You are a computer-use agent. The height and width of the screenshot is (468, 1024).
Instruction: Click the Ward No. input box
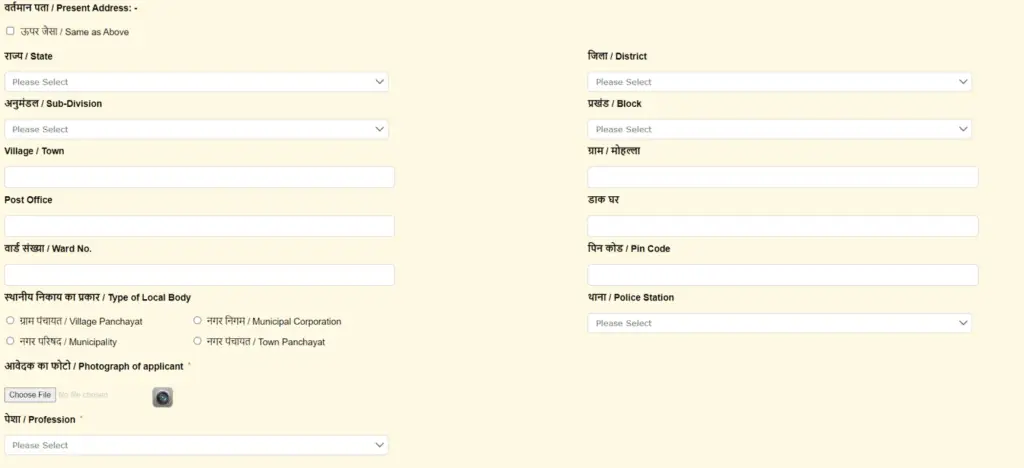point(199,275)
